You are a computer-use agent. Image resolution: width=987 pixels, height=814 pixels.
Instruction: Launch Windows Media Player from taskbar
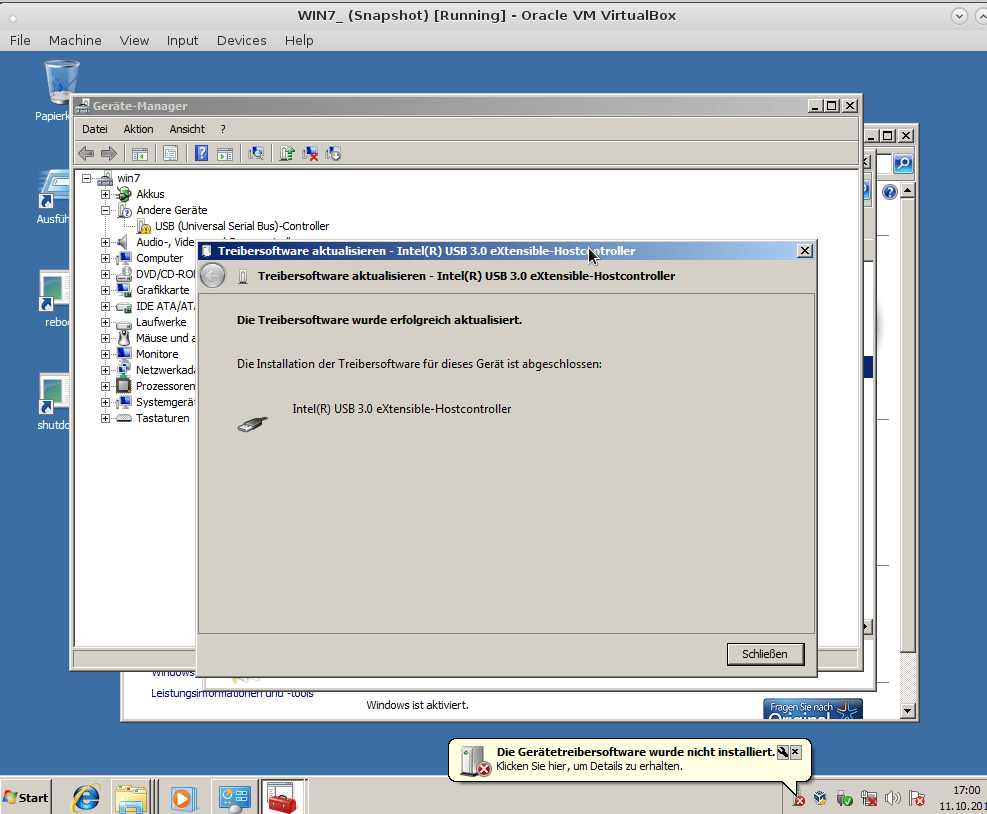point(183,798)
